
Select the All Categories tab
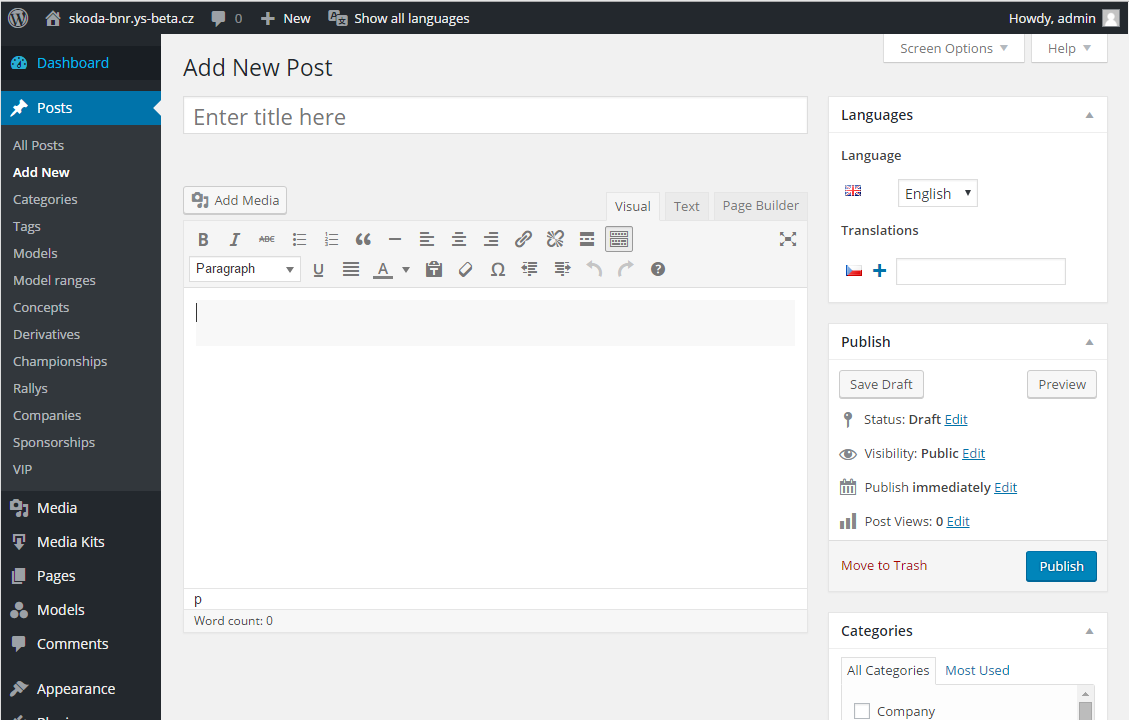888,670
